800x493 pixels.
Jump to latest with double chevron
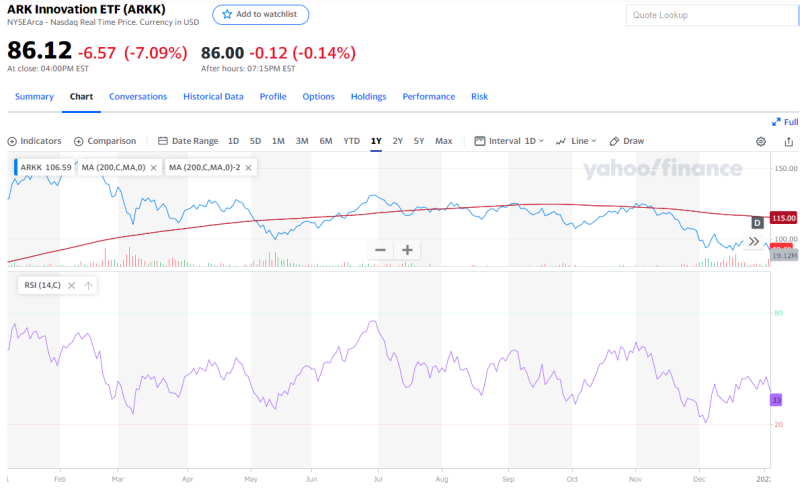(x=754, y=241)
